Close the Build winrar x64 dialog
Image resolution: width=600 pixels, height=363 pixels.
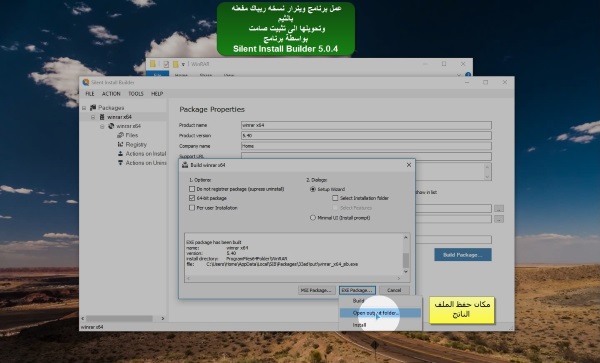click(x=409, y=165)
